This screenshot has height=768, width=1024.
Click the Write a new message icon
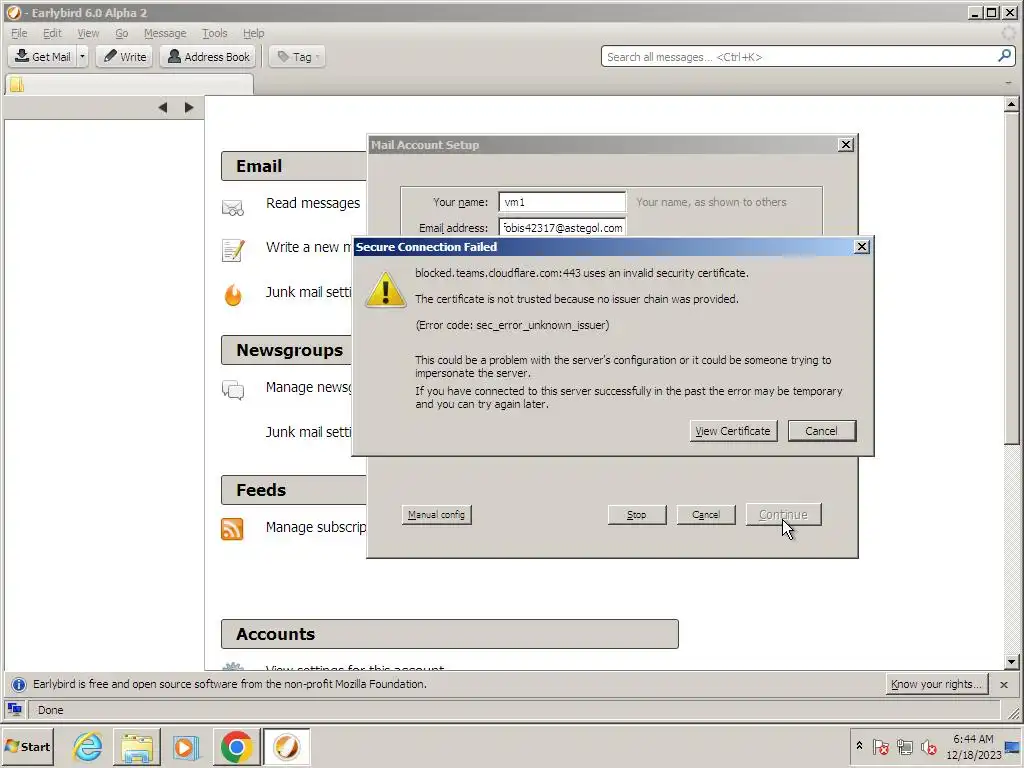click(x=233, y=250)
